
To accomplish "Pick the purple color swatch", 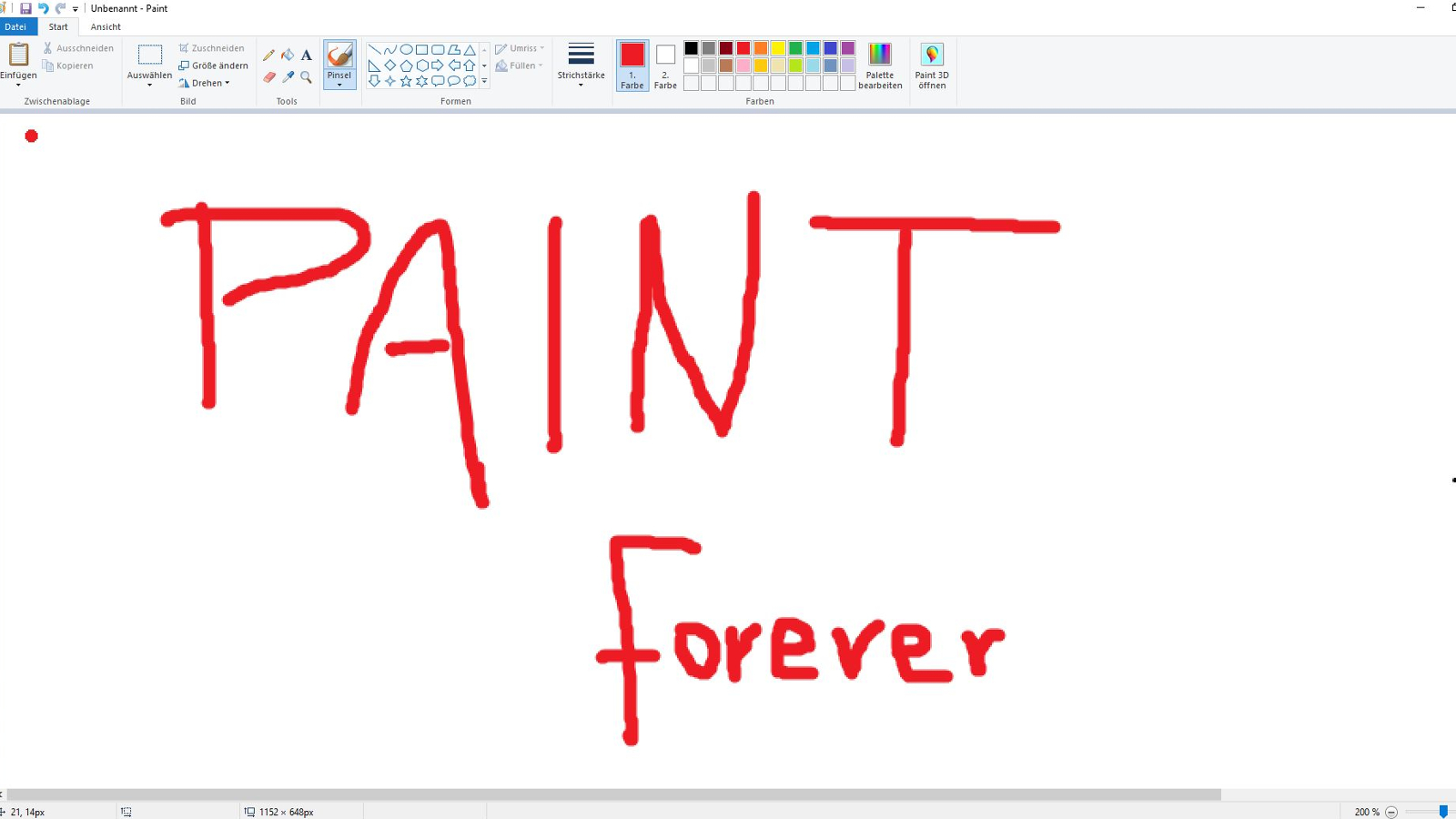I will coord(848,48).
